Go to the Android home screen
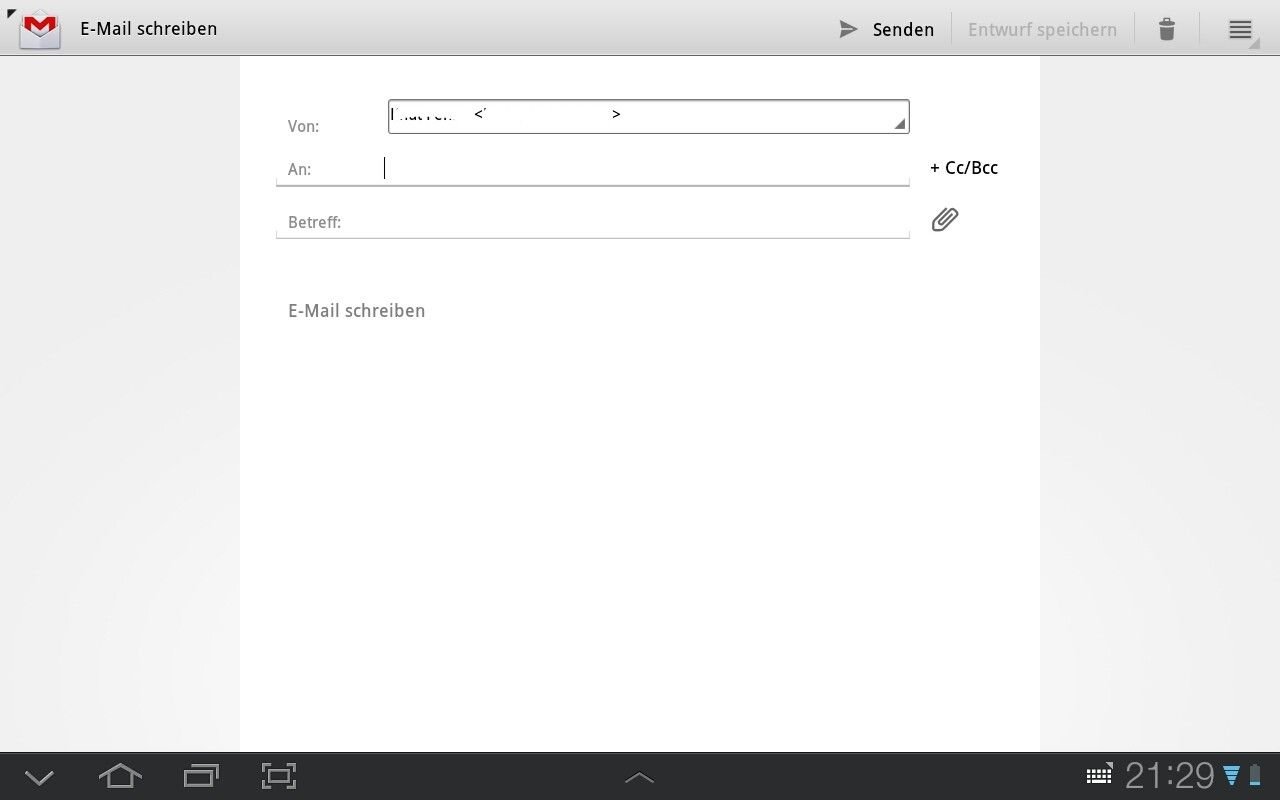This screenshot has width=1280, height=800. [x=120, y=776]
